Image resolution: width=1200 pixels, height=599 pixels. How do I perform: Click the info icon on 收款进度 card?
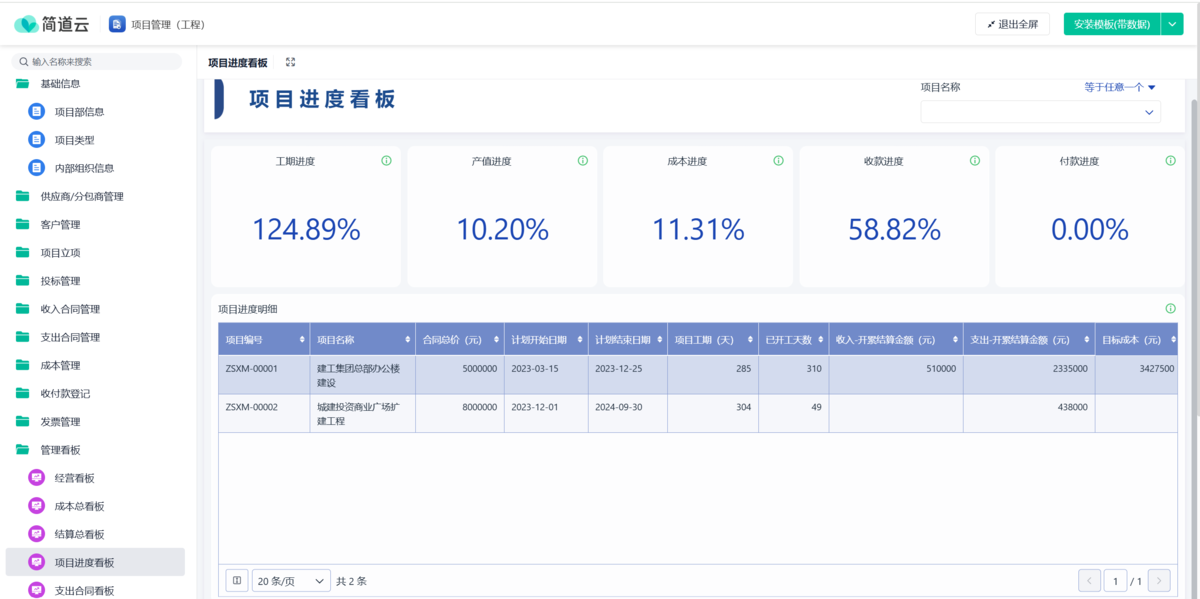point(974,161)
